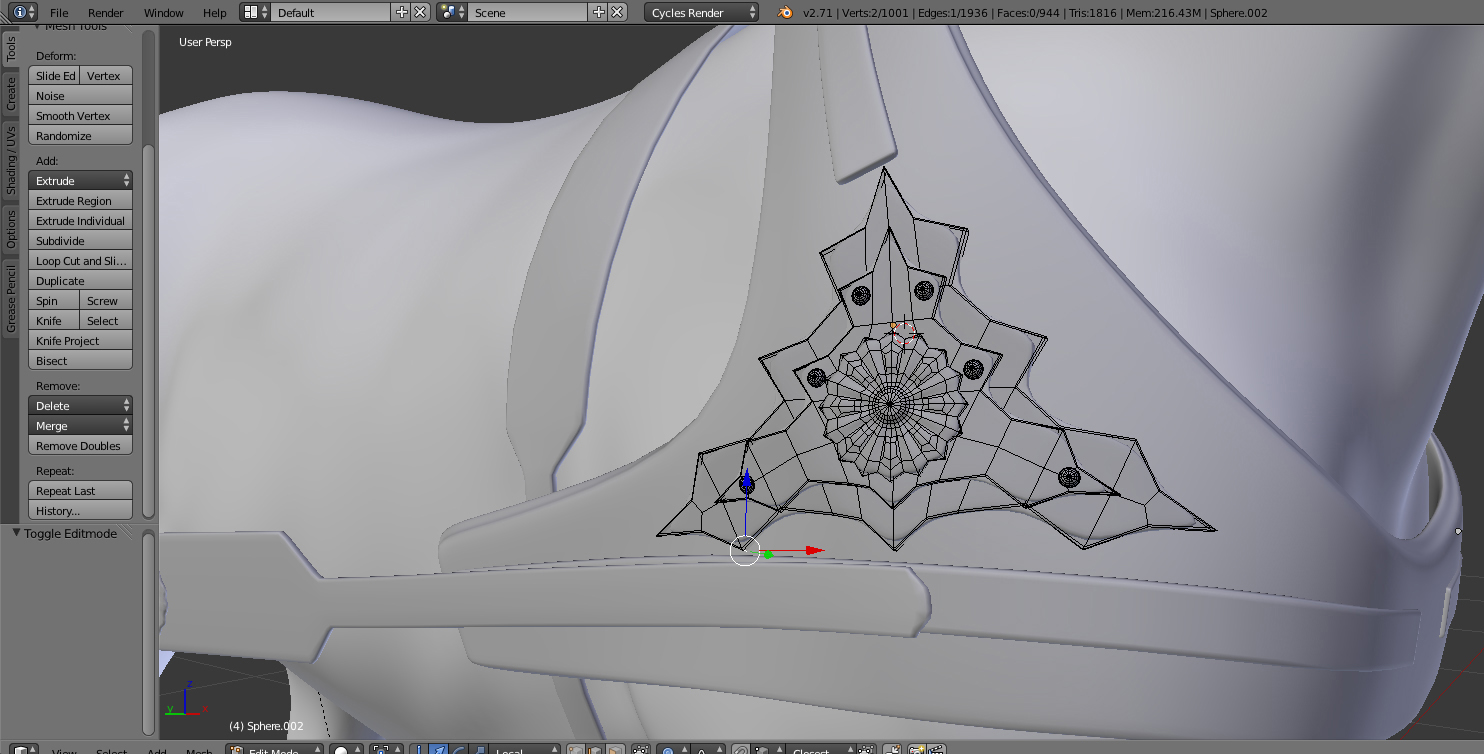Open the Merge dropdown
This screenshot has height=754, width=1484.
coord(80,425)
